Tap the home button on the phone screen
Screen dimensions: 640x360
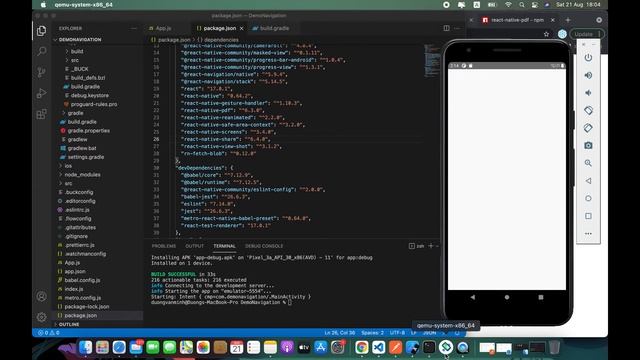click(x=507, y=297)
